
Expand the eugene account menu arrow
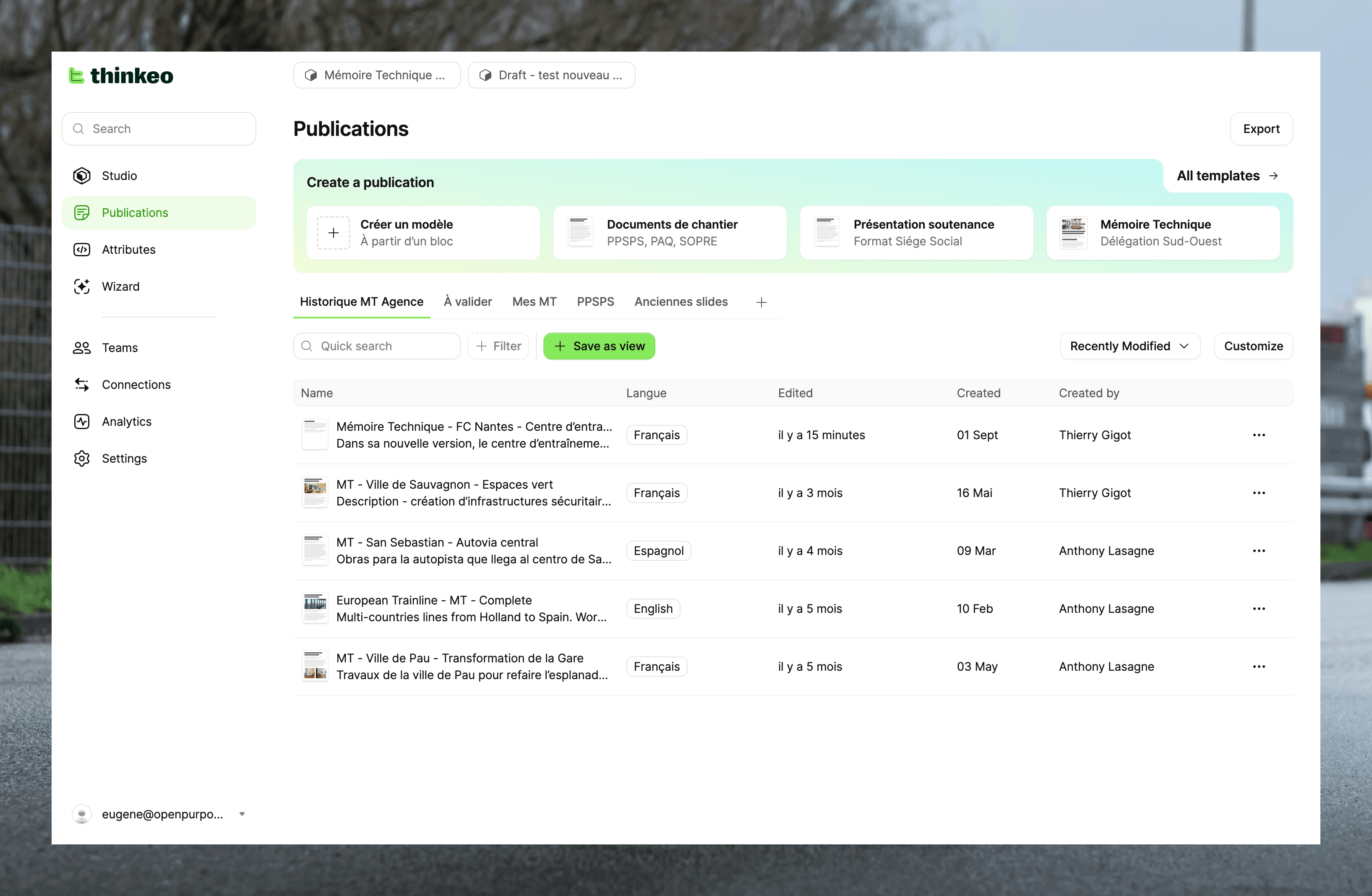pos(242,814)
